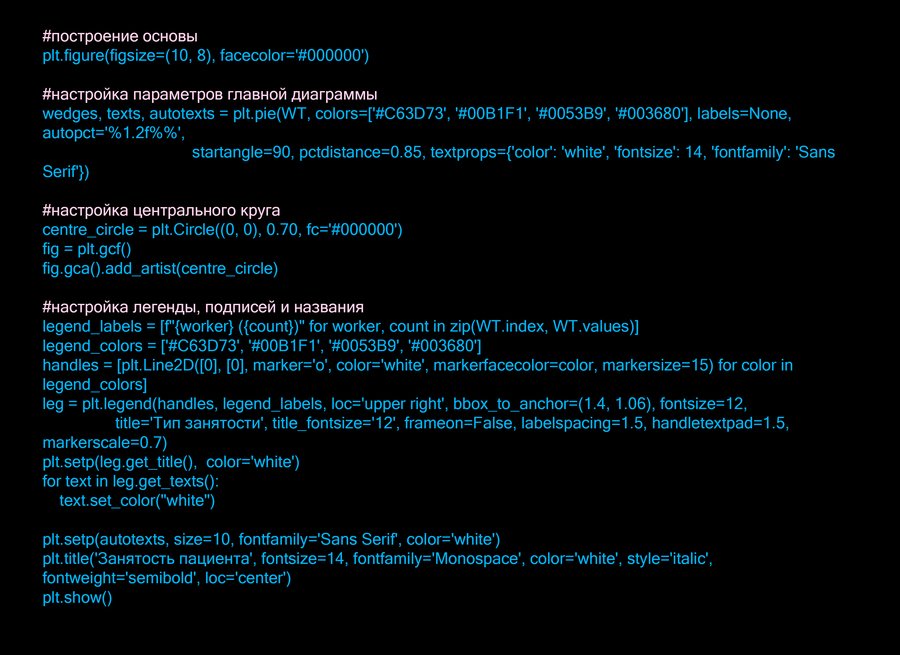Click the line starting with startangle=90
This screenshot has height=655, width=900.
513,152
